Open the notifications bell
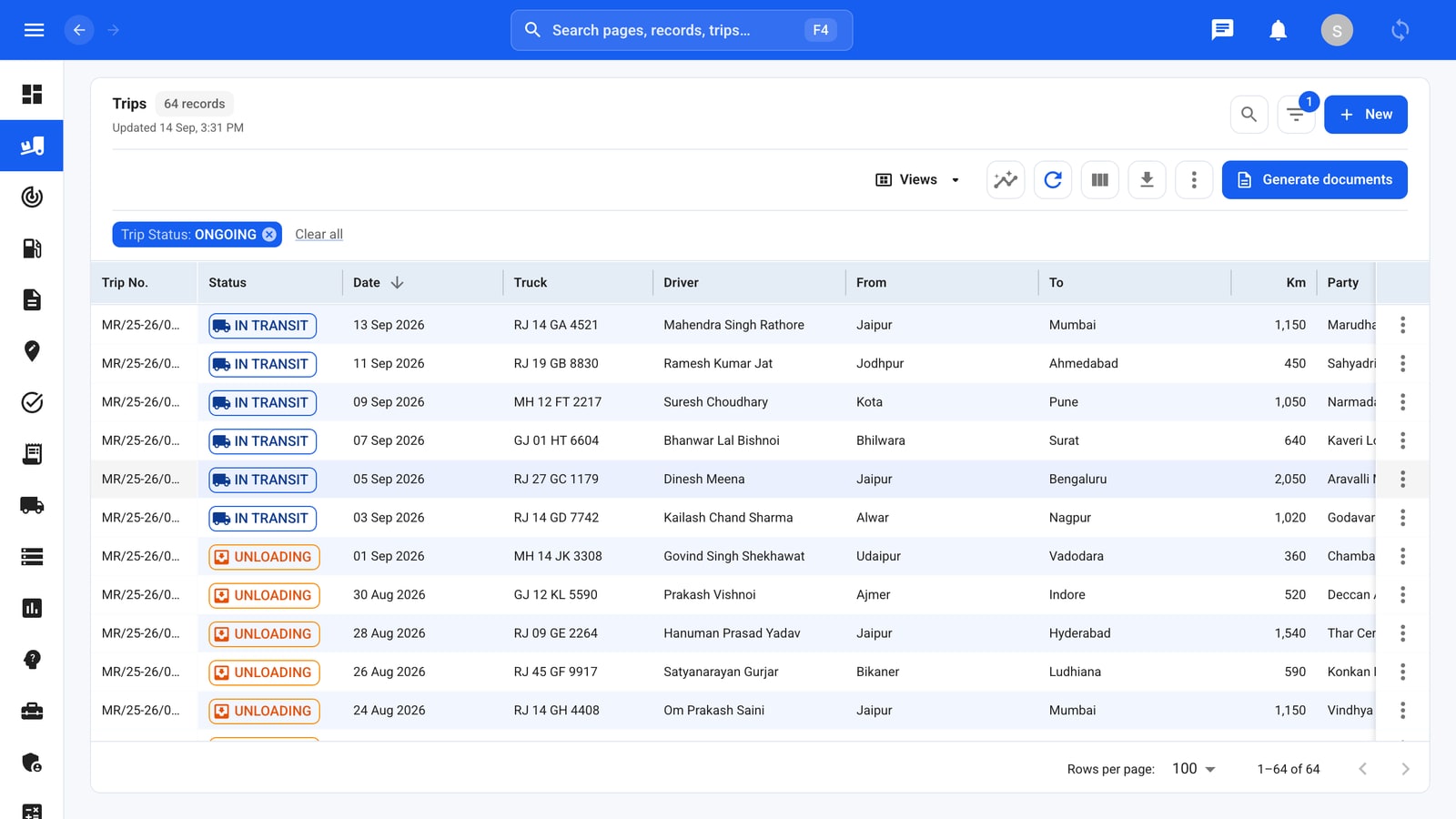This screenshot has width=1456, height=819. pos(1278,30)
